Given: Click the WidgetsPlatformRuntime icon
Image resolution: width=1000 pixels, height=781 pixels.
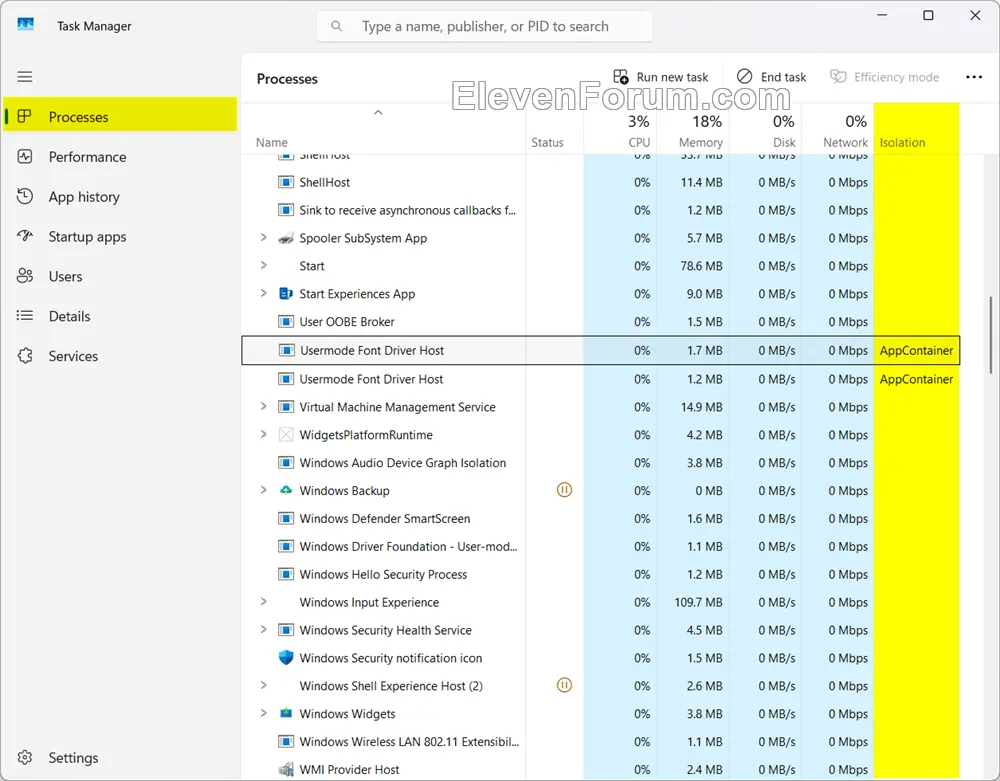Looking at the screenshot, I should point(286,435).
